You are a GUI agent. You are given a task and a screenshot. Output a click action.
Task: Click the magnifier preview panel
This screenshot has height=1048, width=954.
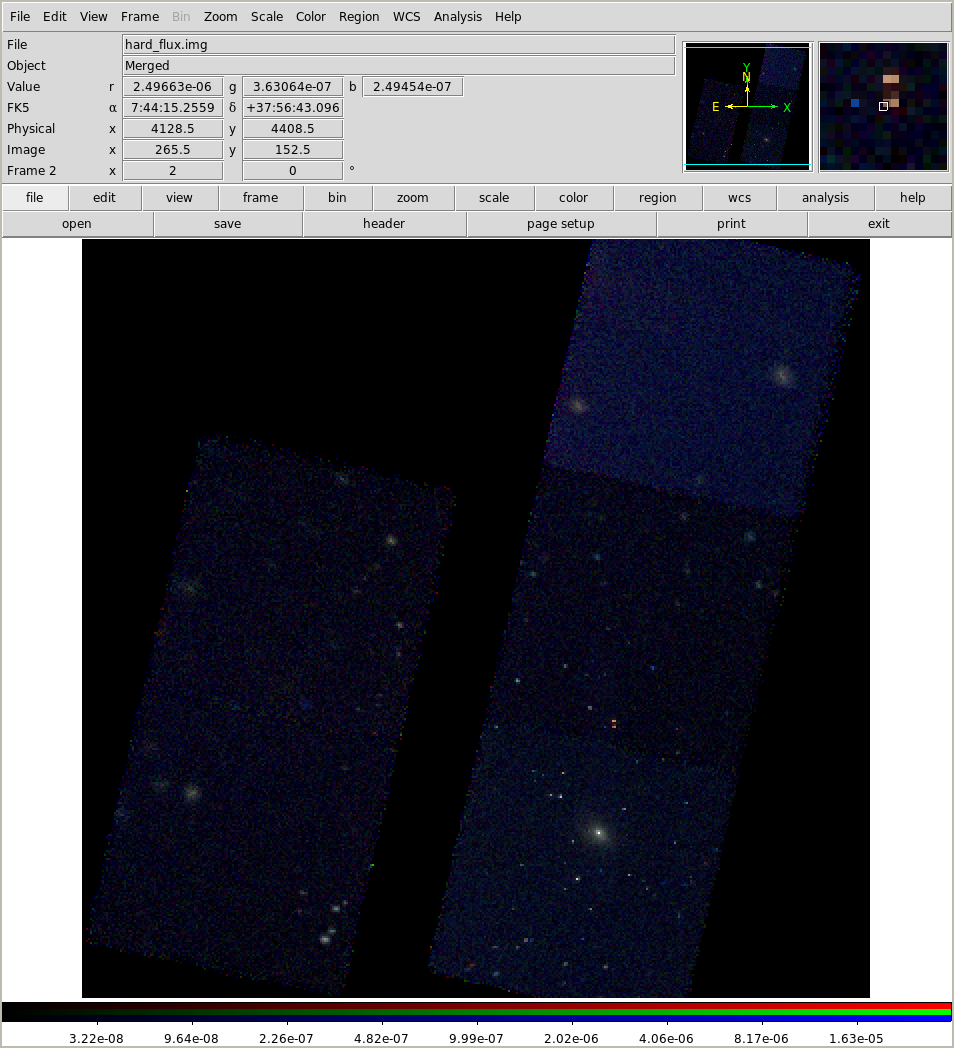[883, 107]
